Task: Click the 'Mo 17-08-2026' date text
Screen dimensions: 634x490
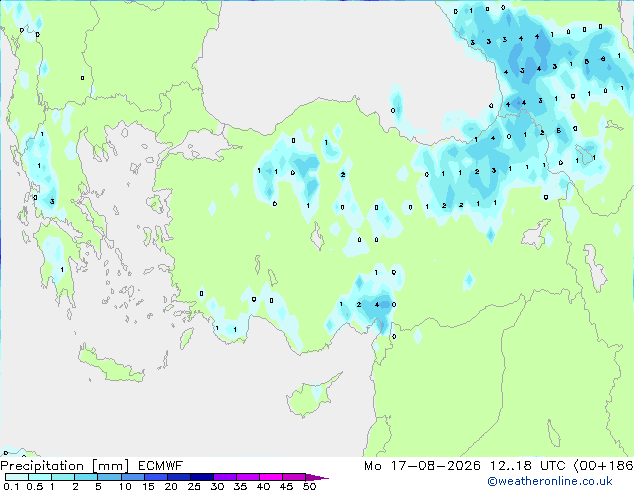Action: click(x=422, y=466)
